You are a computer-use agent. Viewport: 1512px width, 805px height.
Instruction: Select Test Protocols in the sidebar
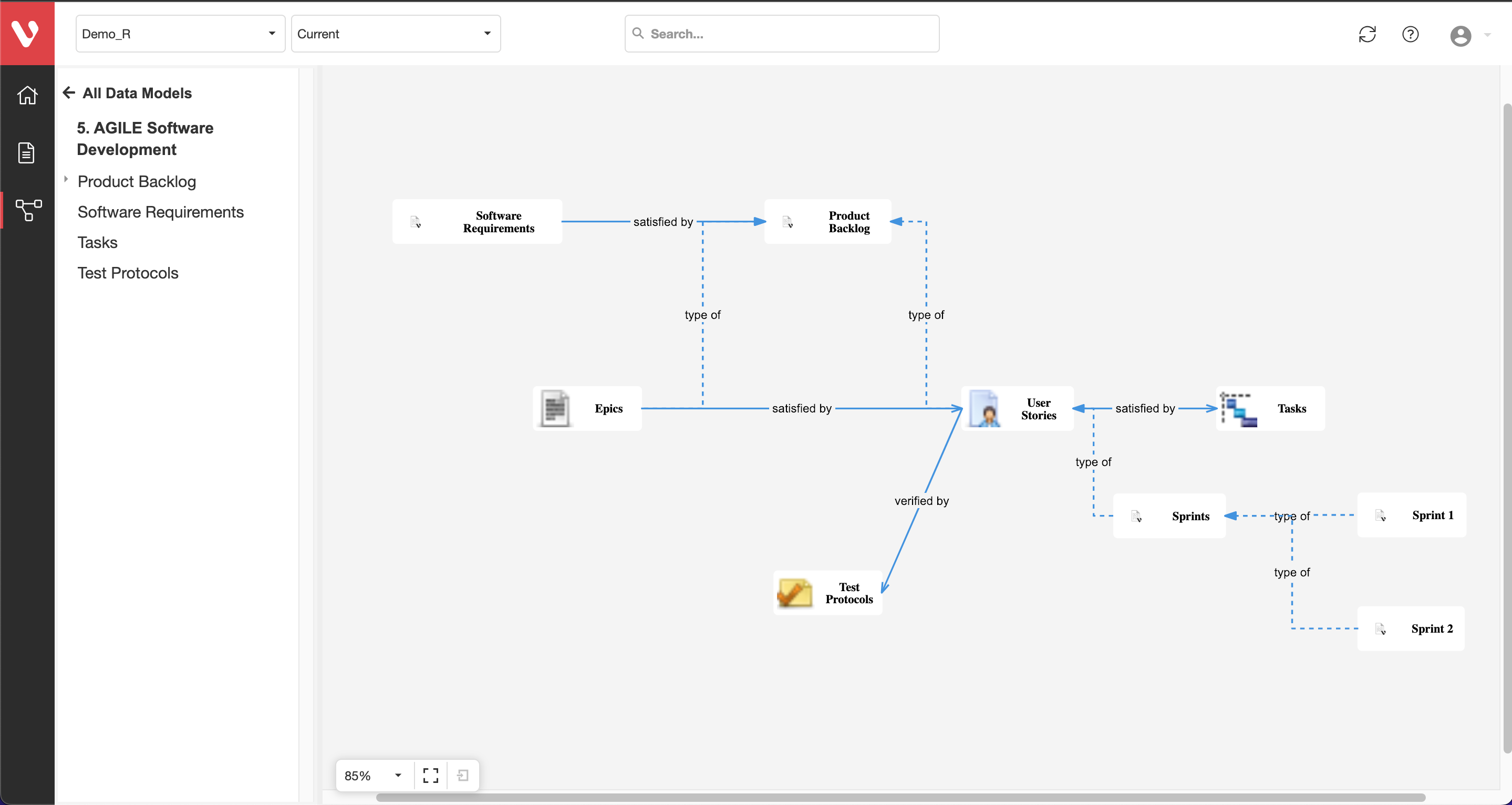tap(127, 272)
